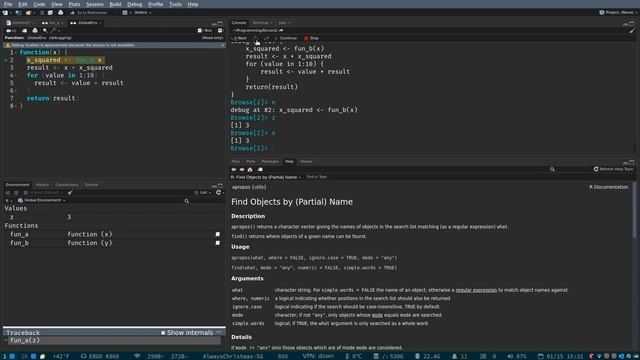640x360 pixels.
Task: Open the 'regular expression' help link
Action: 476,290
